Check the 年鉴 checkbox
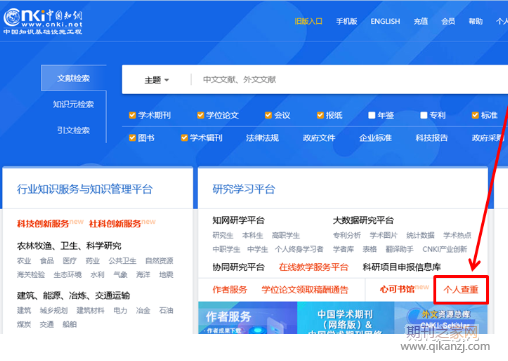This screenshot has width=508, height=361. click(372, 115)
